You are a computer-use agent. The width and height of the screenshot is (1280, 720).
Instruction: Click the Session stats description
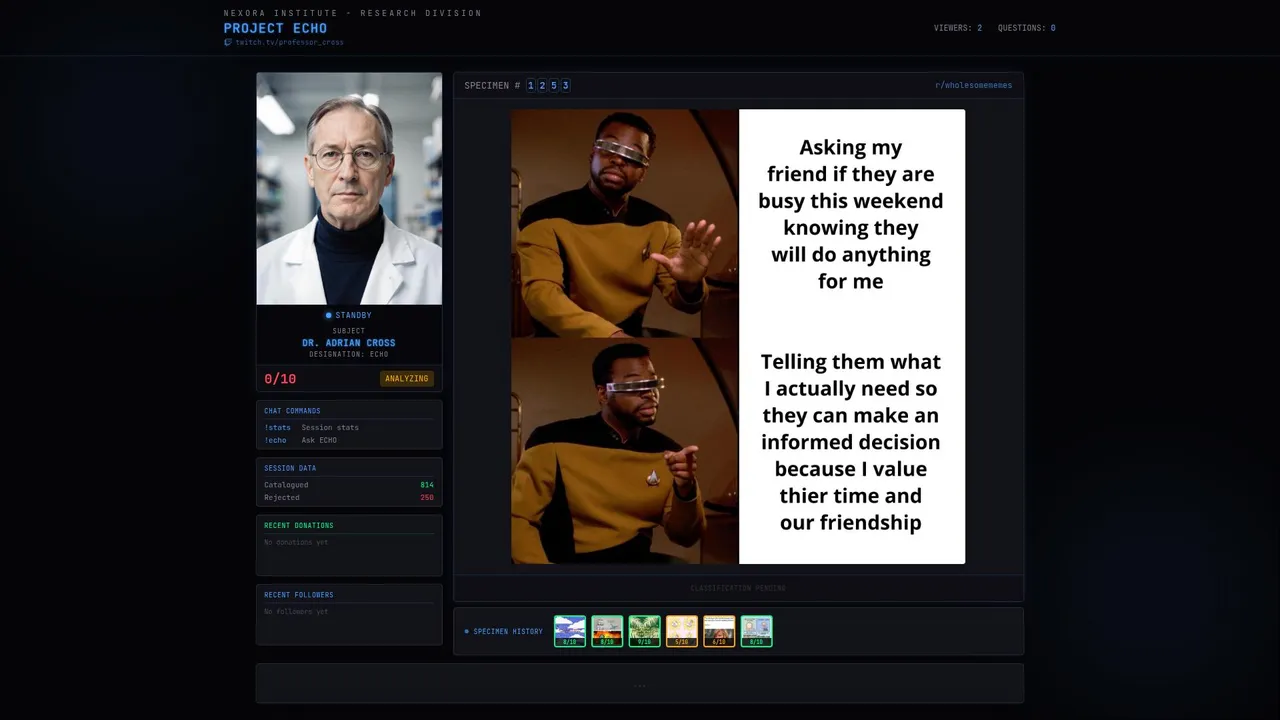tap(330, 427)
